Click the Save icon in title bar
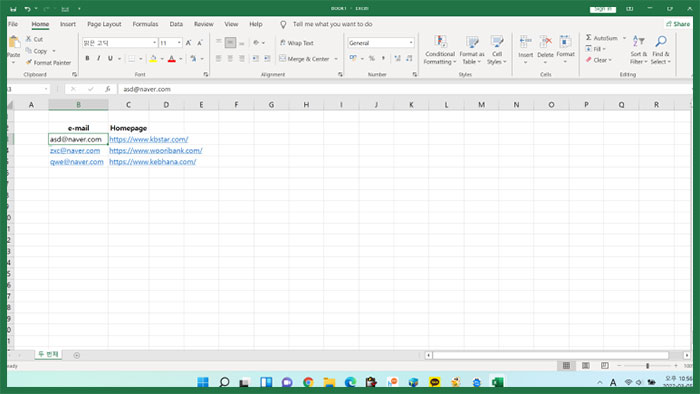Screen dimensions: 700x394 (13, 9)
